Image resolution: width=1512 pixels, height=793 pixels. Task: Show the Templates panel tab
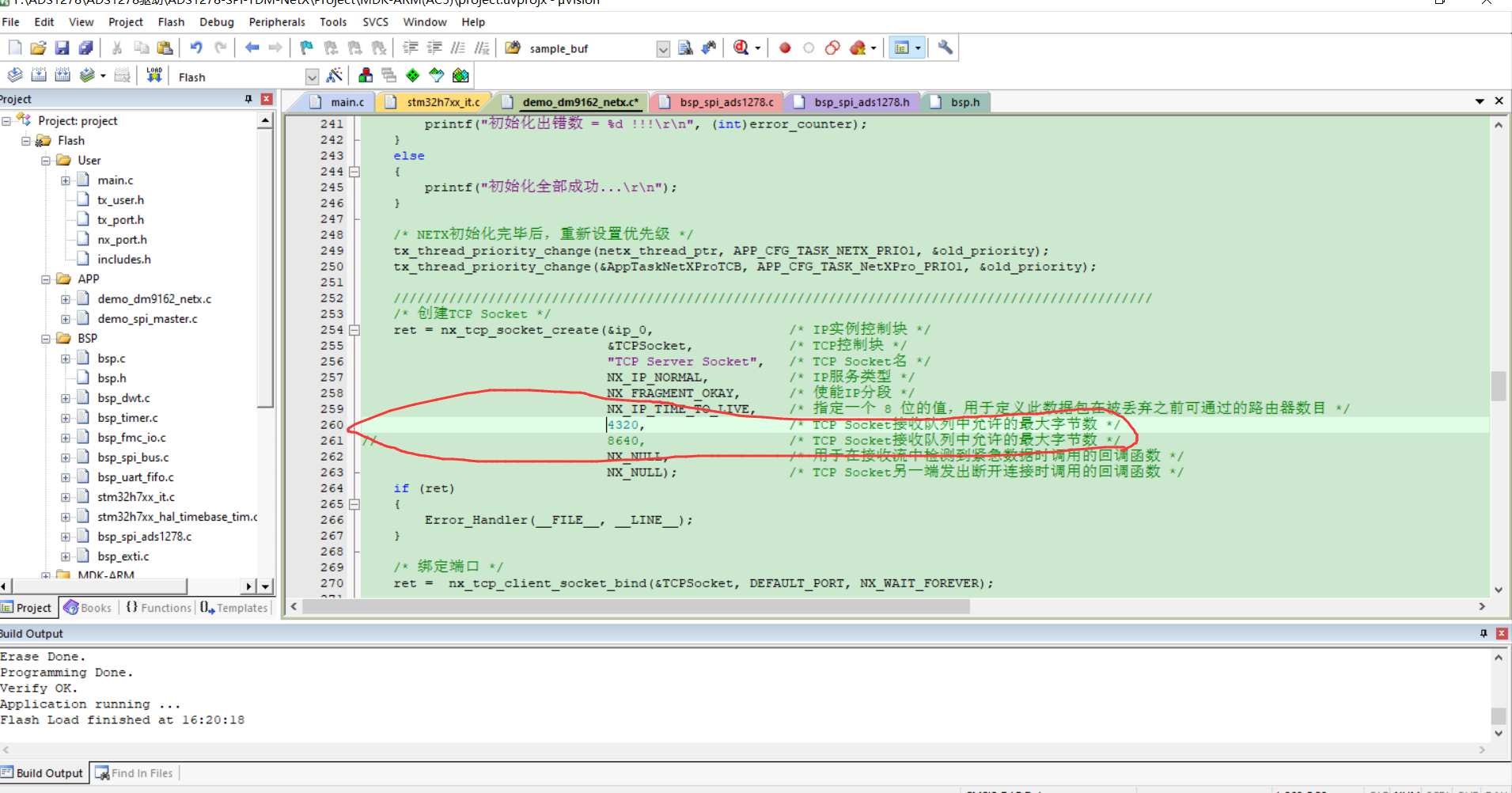click(234, 608)
